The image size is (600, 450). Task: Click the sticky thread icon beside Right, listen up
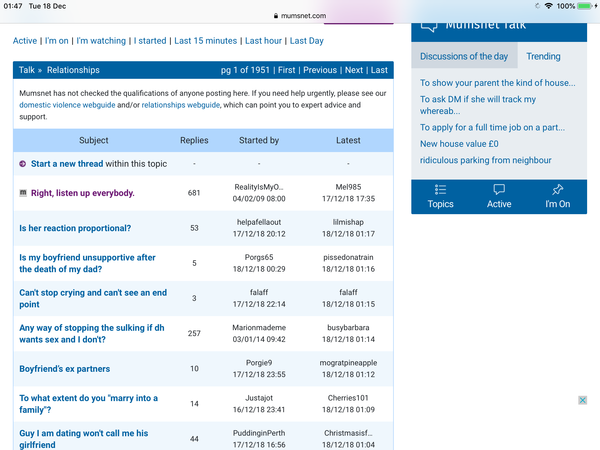23,193
